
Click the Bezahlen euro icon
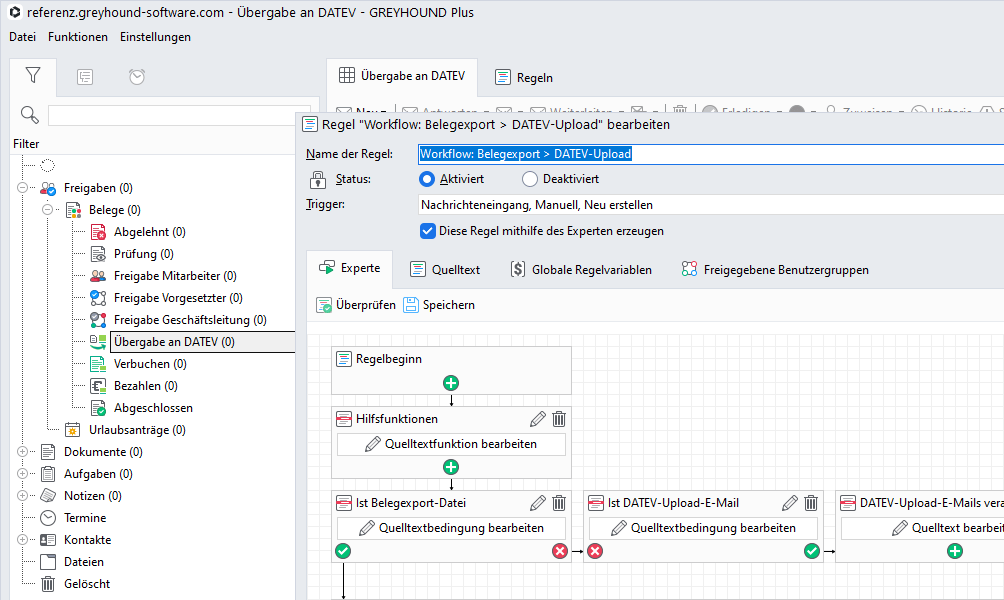tap(98, 385)
